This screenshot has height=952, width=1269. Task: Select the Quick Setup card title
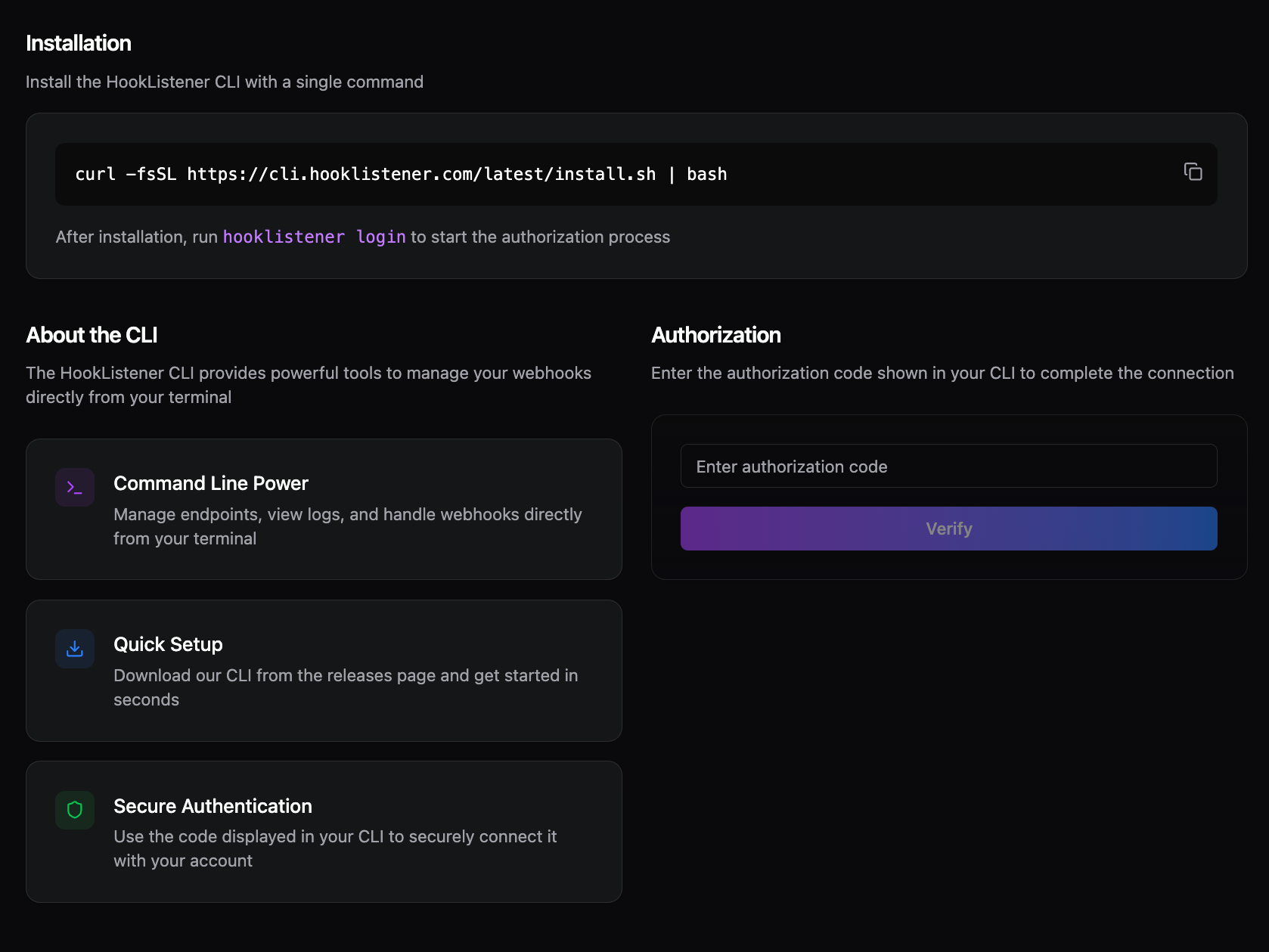[168, 644]
